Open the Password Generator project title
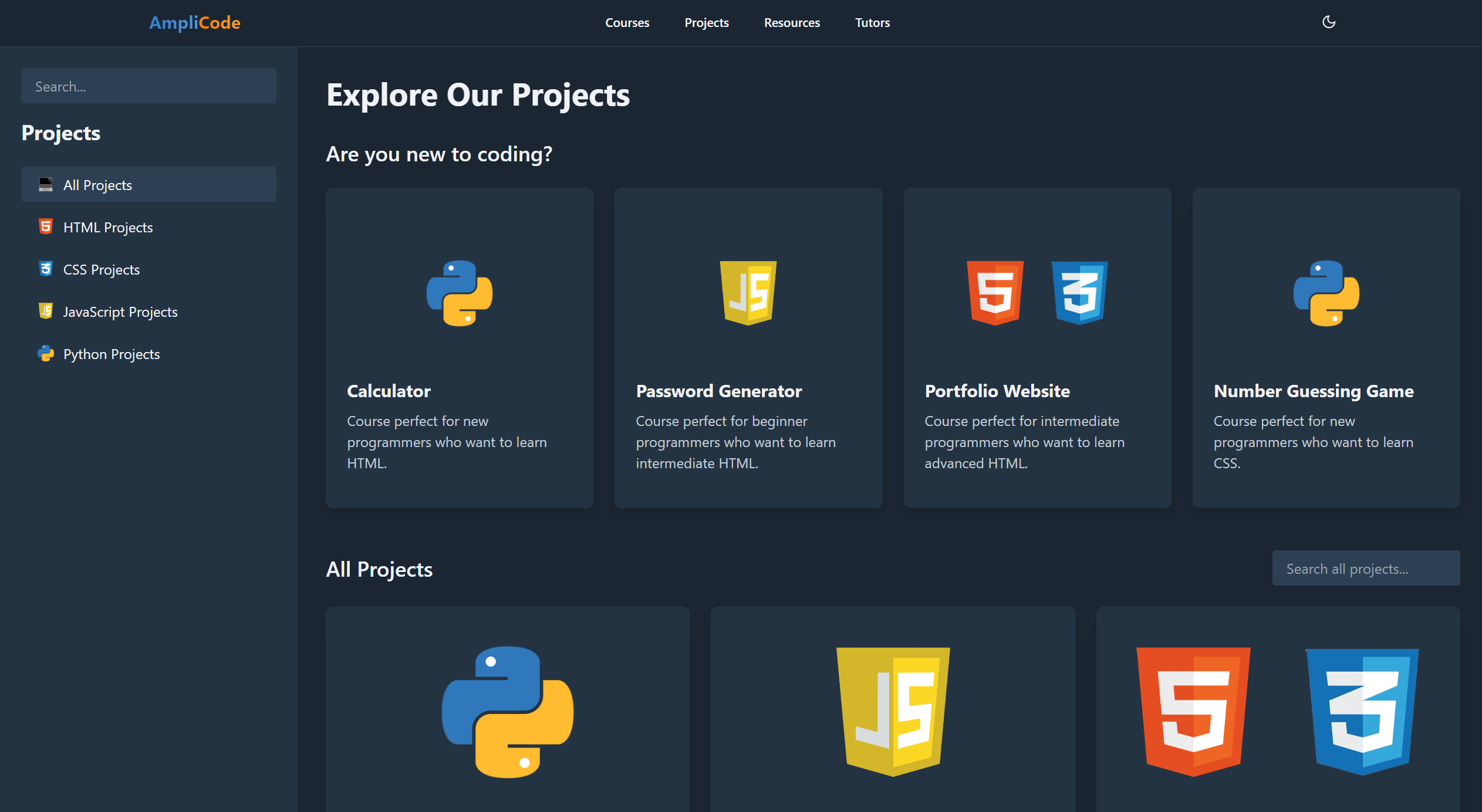The image size is (1482, 812). (x=718, y=391)
